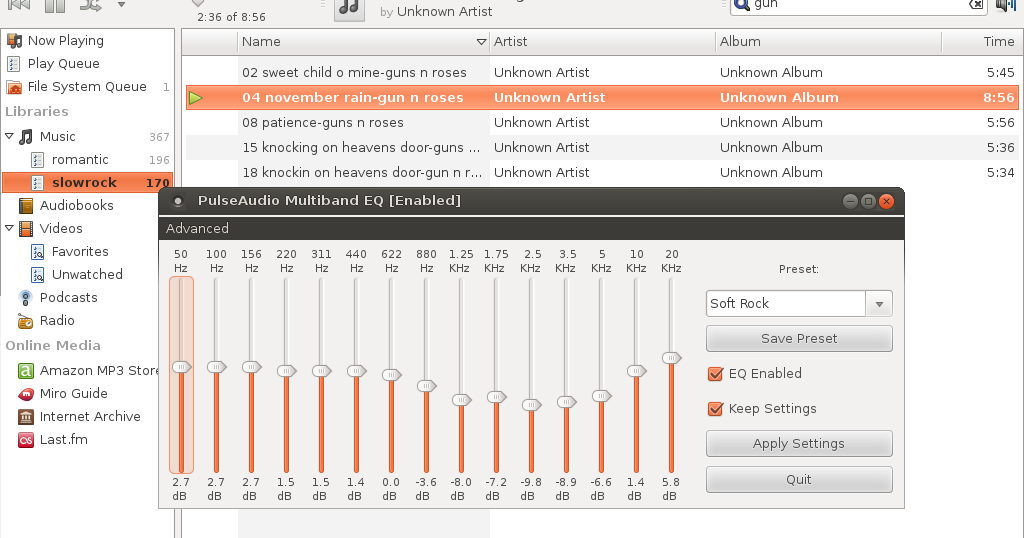Click the album art music note icon
The width and height of the screenshot is (1024, 538).
tap(349, 7)
